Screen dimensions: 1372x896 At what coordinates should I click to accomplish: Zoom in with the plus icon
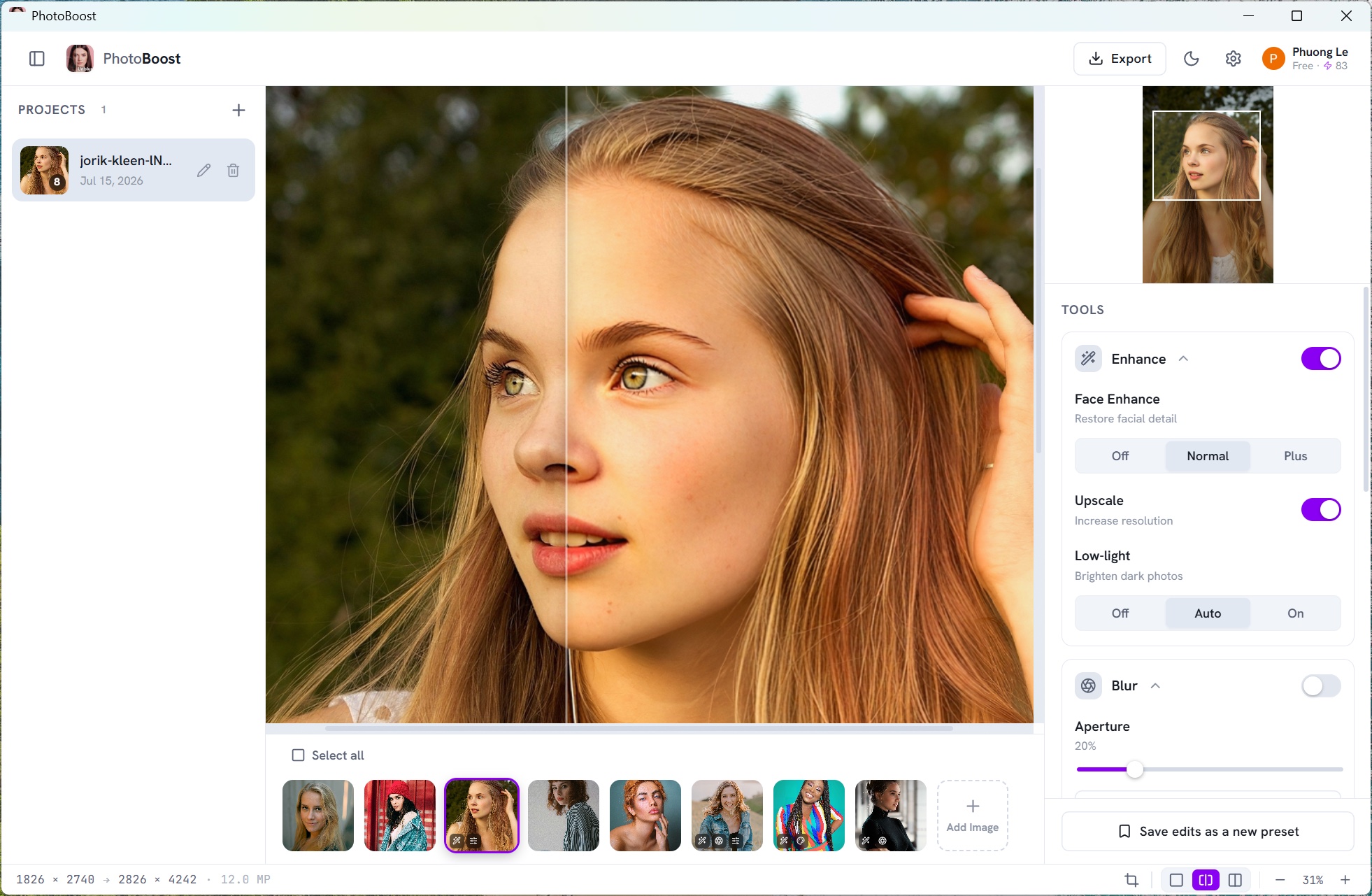1345,880
